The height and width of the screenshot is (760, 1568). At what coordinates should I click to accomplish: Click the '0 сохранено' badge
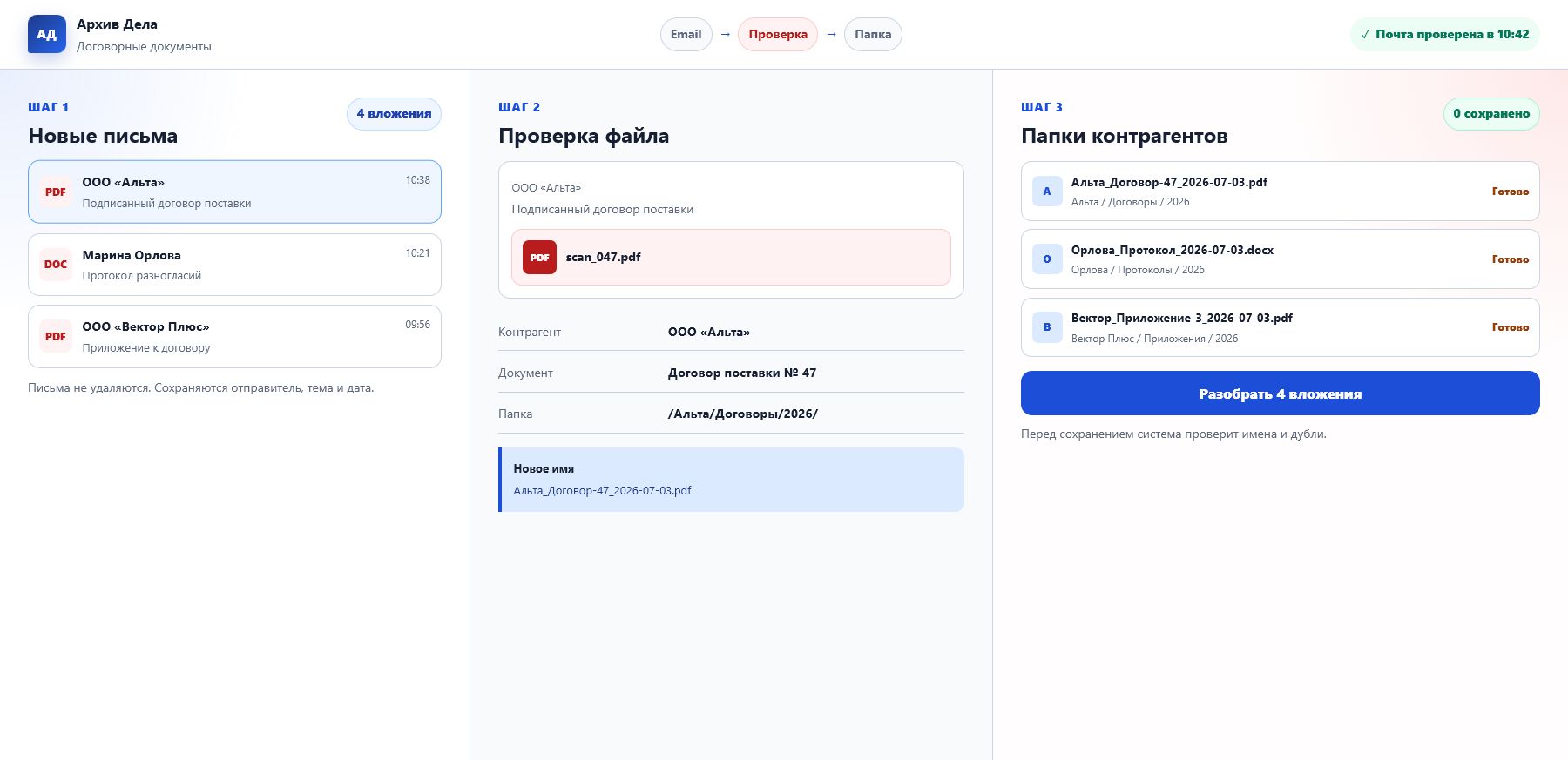point(1491,114)
